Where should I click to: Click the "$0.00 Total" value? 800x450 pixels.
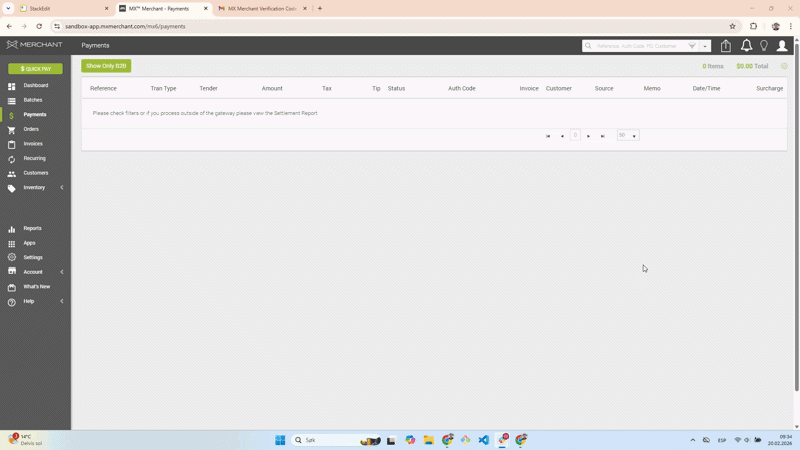click(x=752, y=66)
